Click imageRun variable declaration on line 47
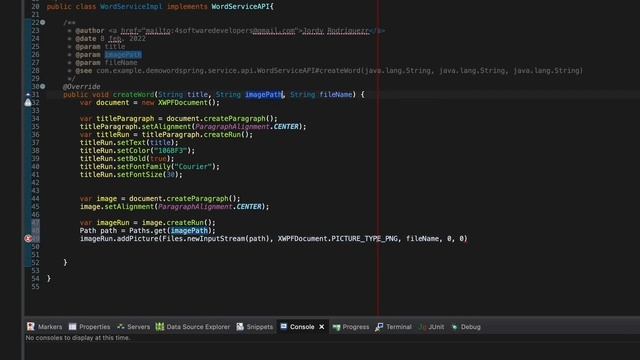The image size is (640, 360). pos(113,223)
